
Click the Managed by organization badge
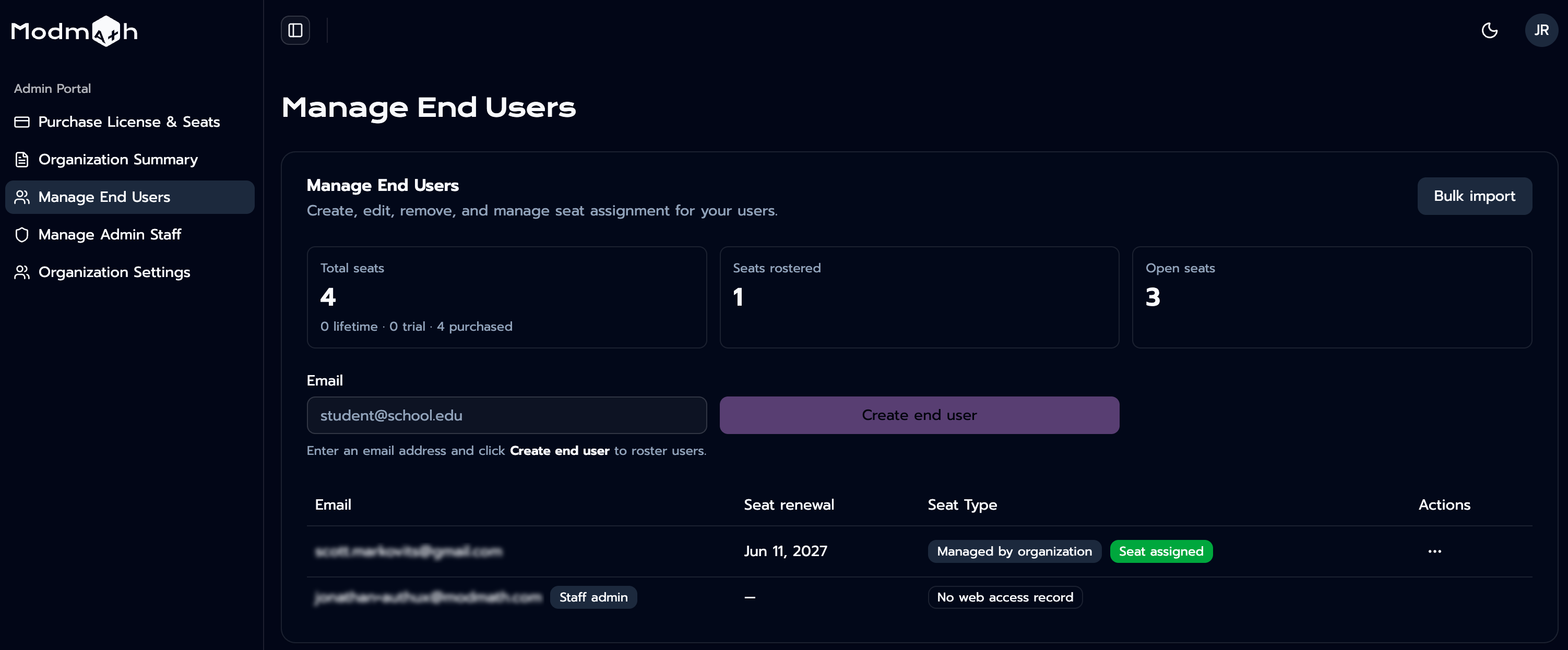tap(1014, 551)
